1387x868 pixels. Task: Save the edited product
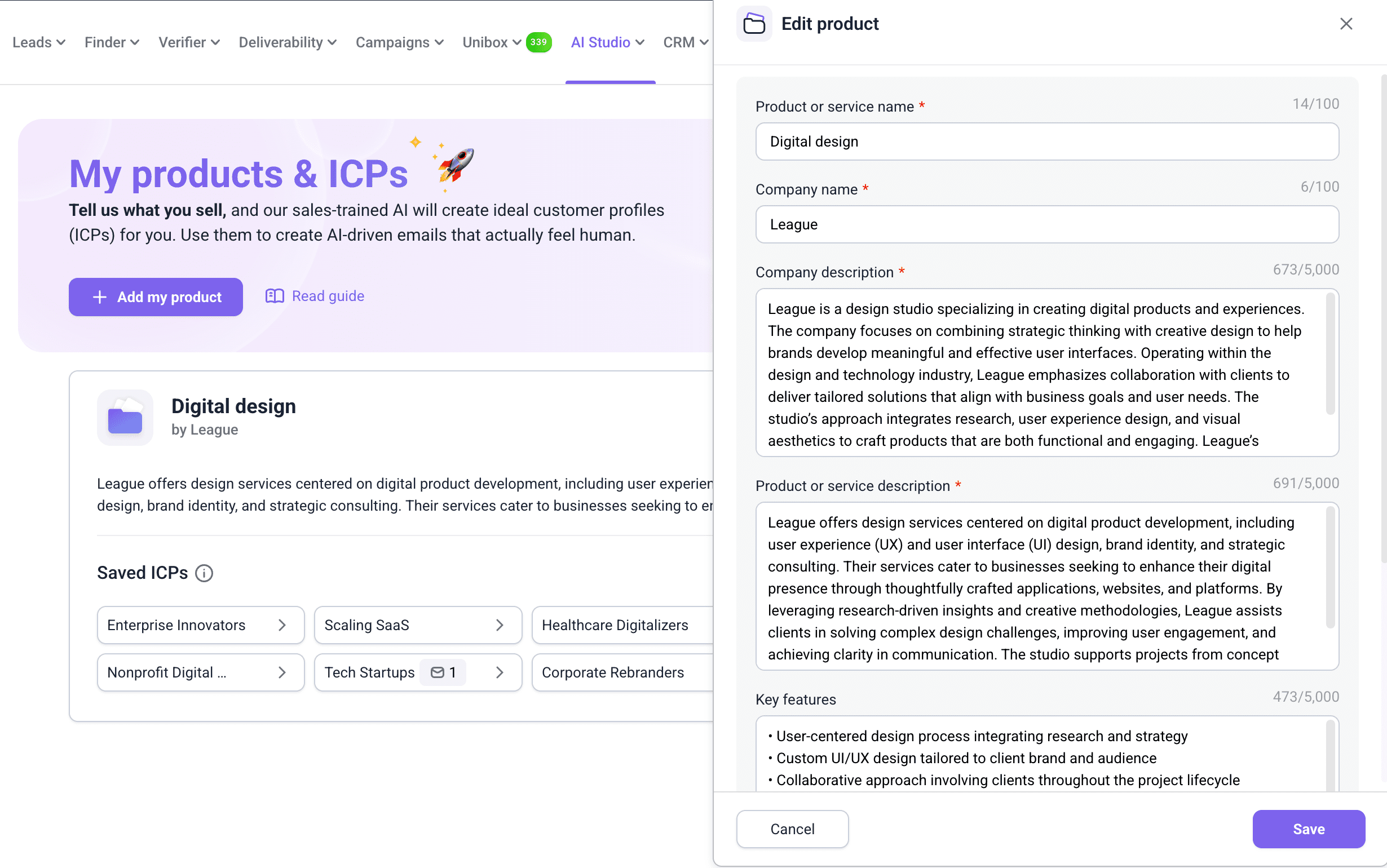pos(1309,829)
